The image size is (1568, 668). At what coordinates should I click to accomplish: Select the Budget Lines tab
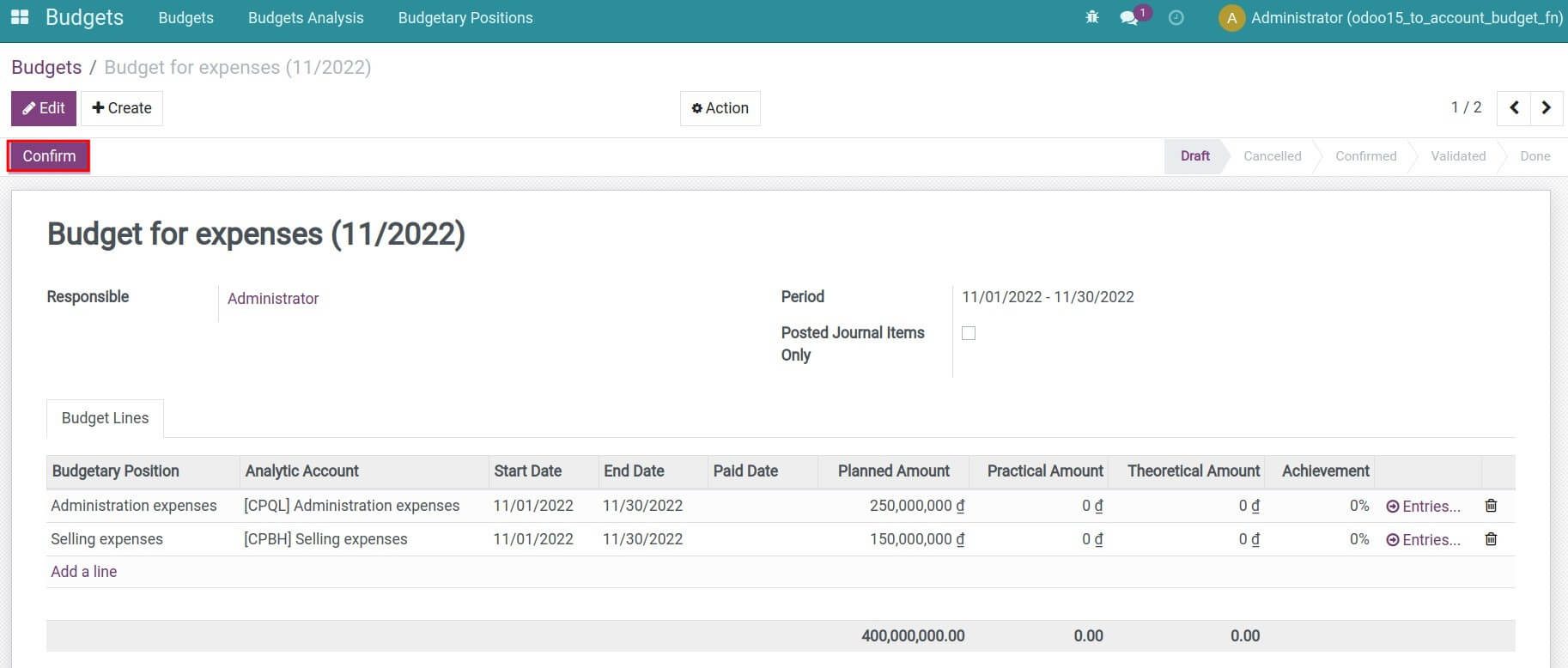[105, 418]
